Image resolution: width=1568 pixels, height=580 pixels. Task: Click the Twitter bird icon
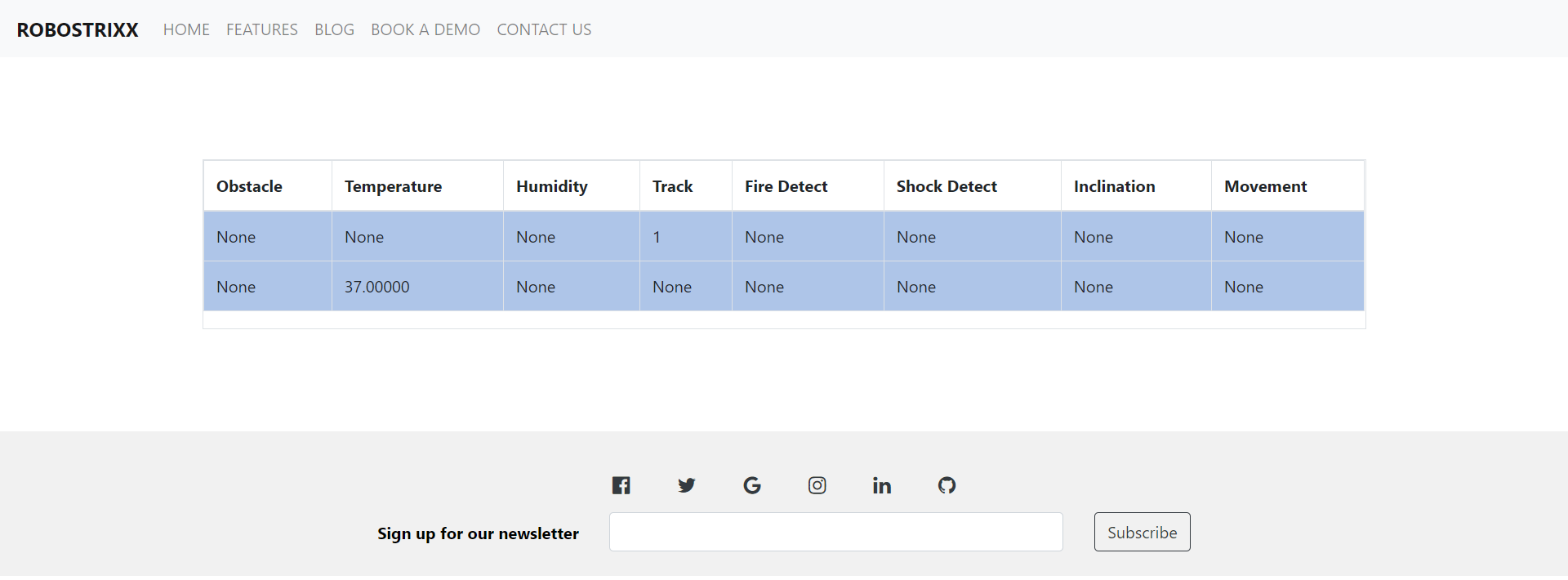tap(686, 485)
